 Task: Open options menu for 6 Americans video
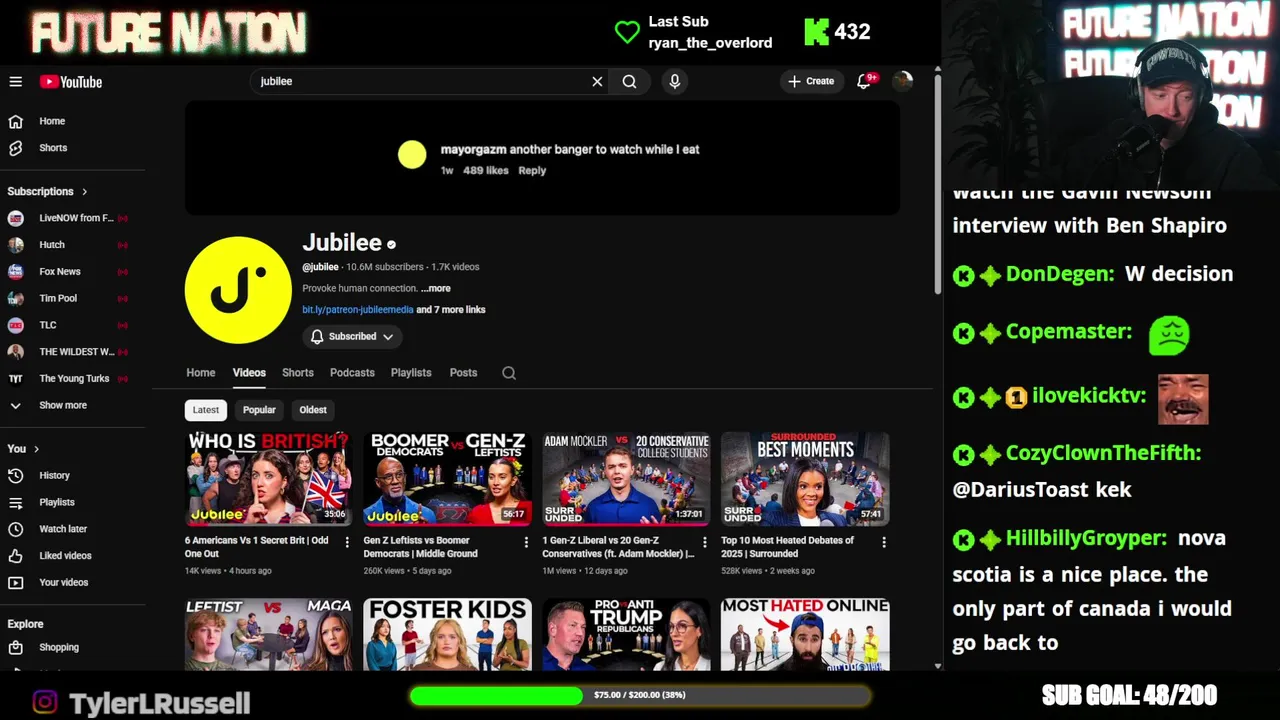click(x=347, y=542)
